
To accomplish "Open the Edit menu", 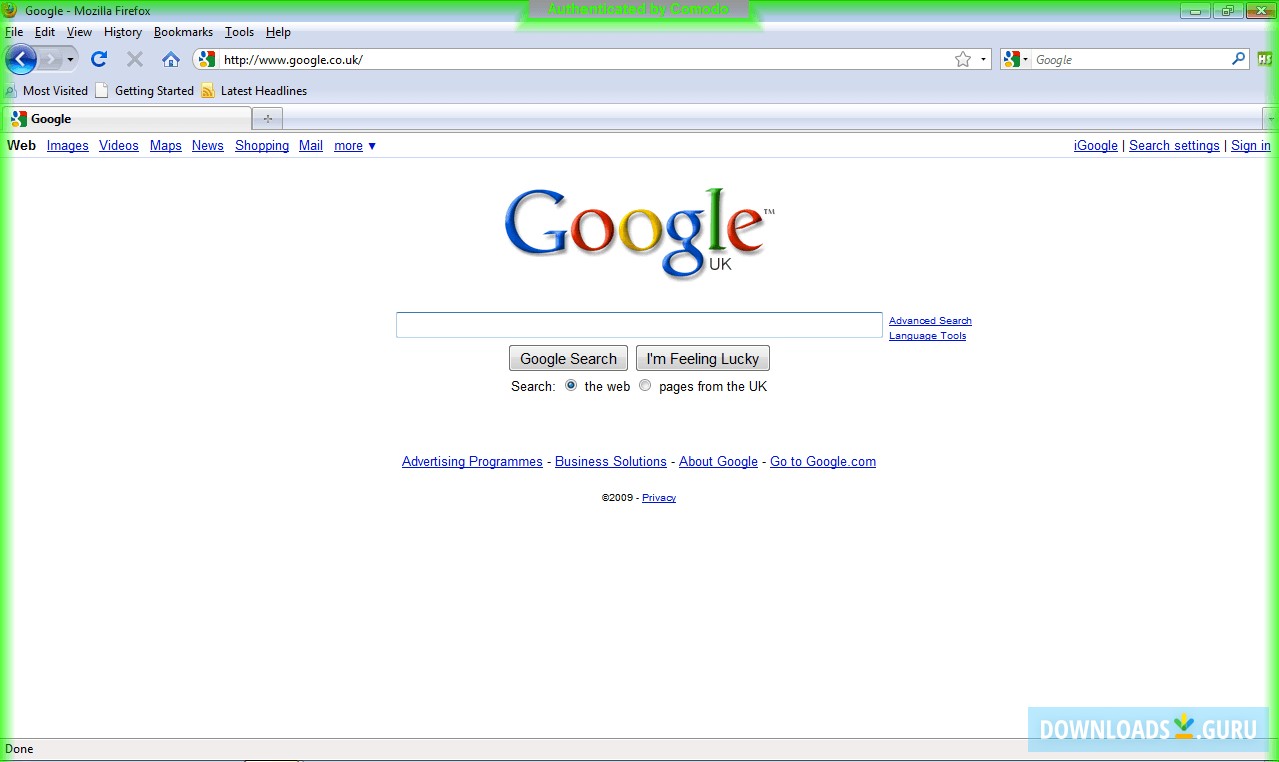I will 45,32.
